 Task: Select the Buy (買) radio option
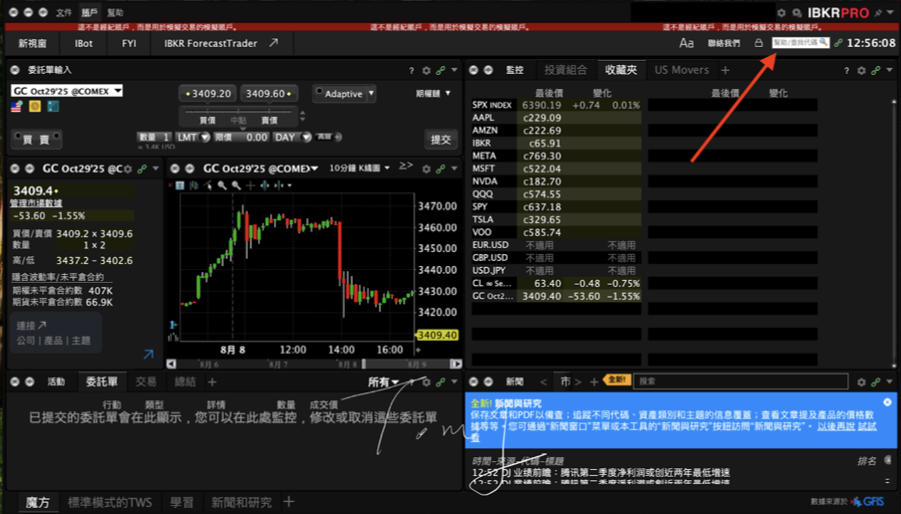point(26,139)
